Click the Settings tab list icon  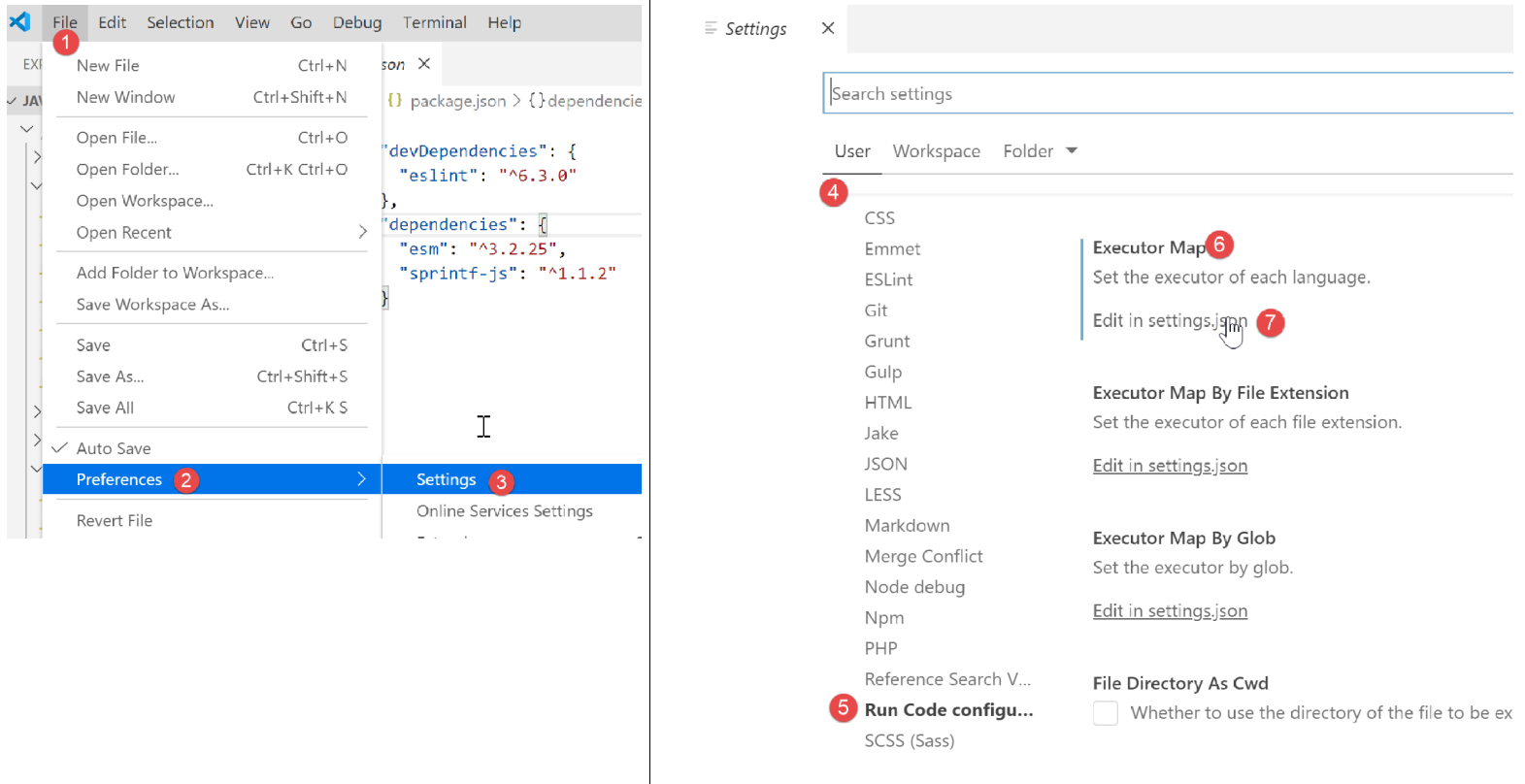click(x=711, y=28)
